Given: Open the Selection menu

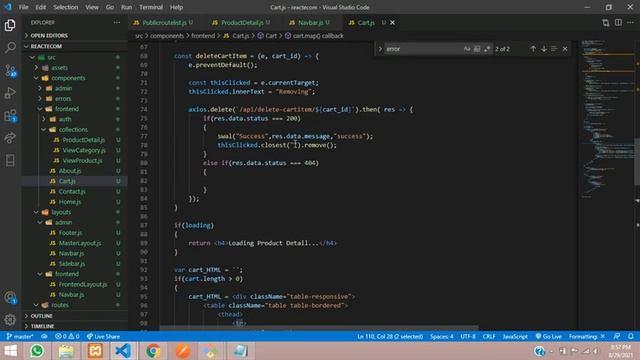Looking at the screenshot, I should (x=65, y=7).
